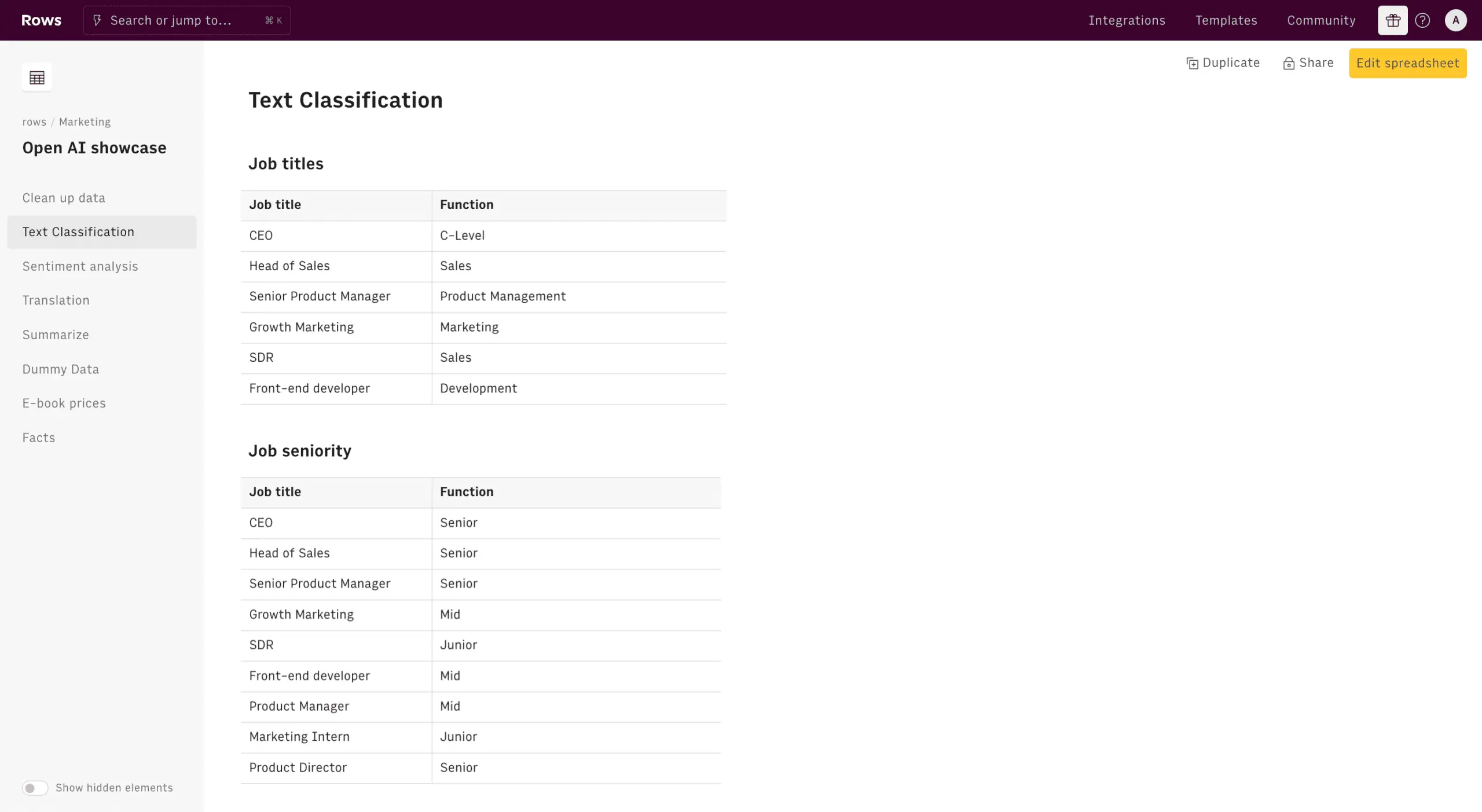Click the Text Classification page heading
The image size is (1482, 812).
point(346,100)
